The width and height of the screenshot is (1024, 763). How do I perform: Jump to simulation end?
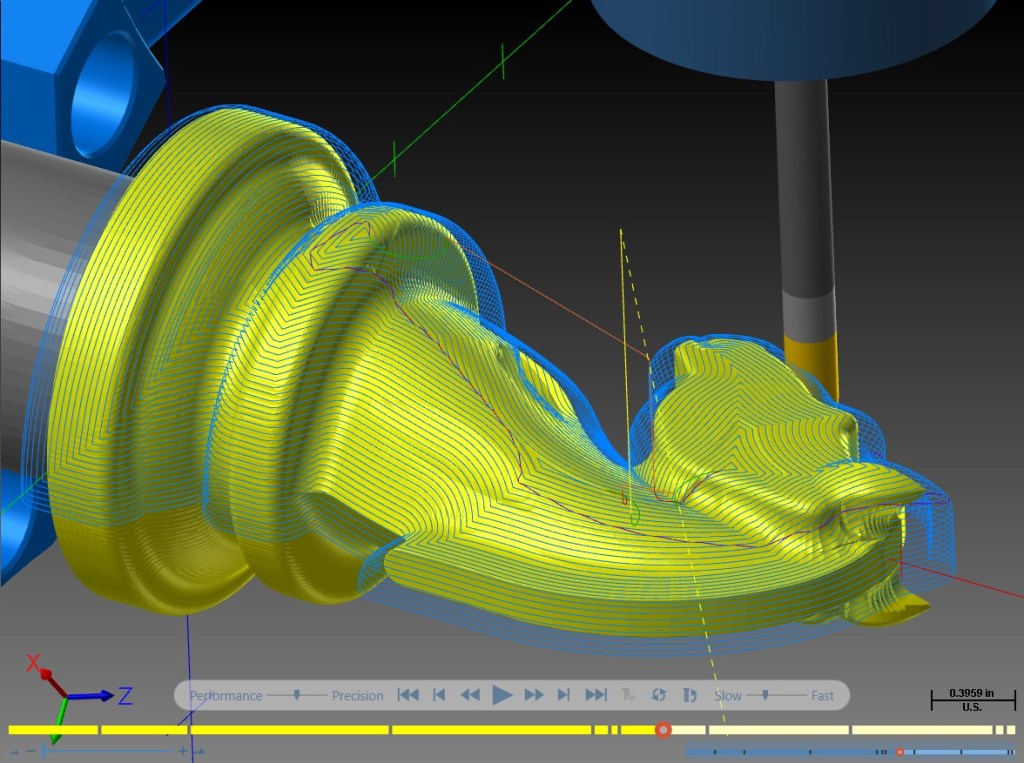point(596,695)
